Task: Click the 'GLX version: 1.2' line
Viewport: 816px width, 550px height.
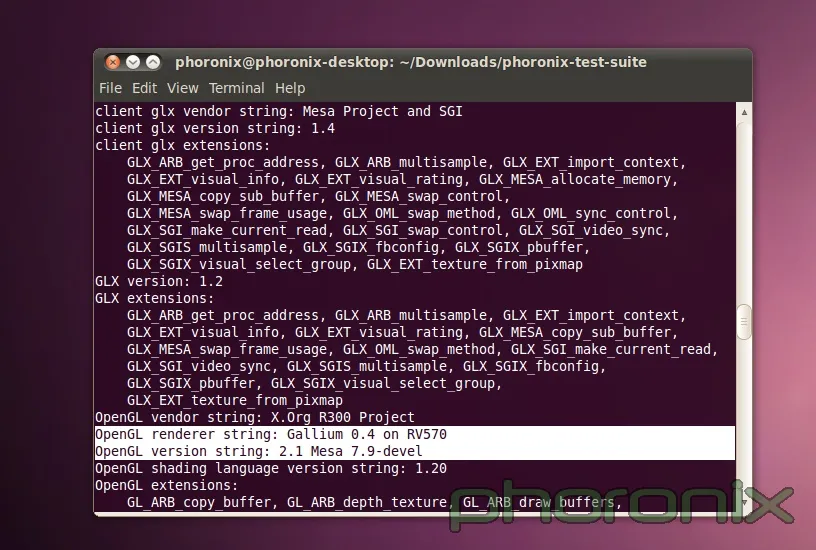Action: tap(159, 282)
